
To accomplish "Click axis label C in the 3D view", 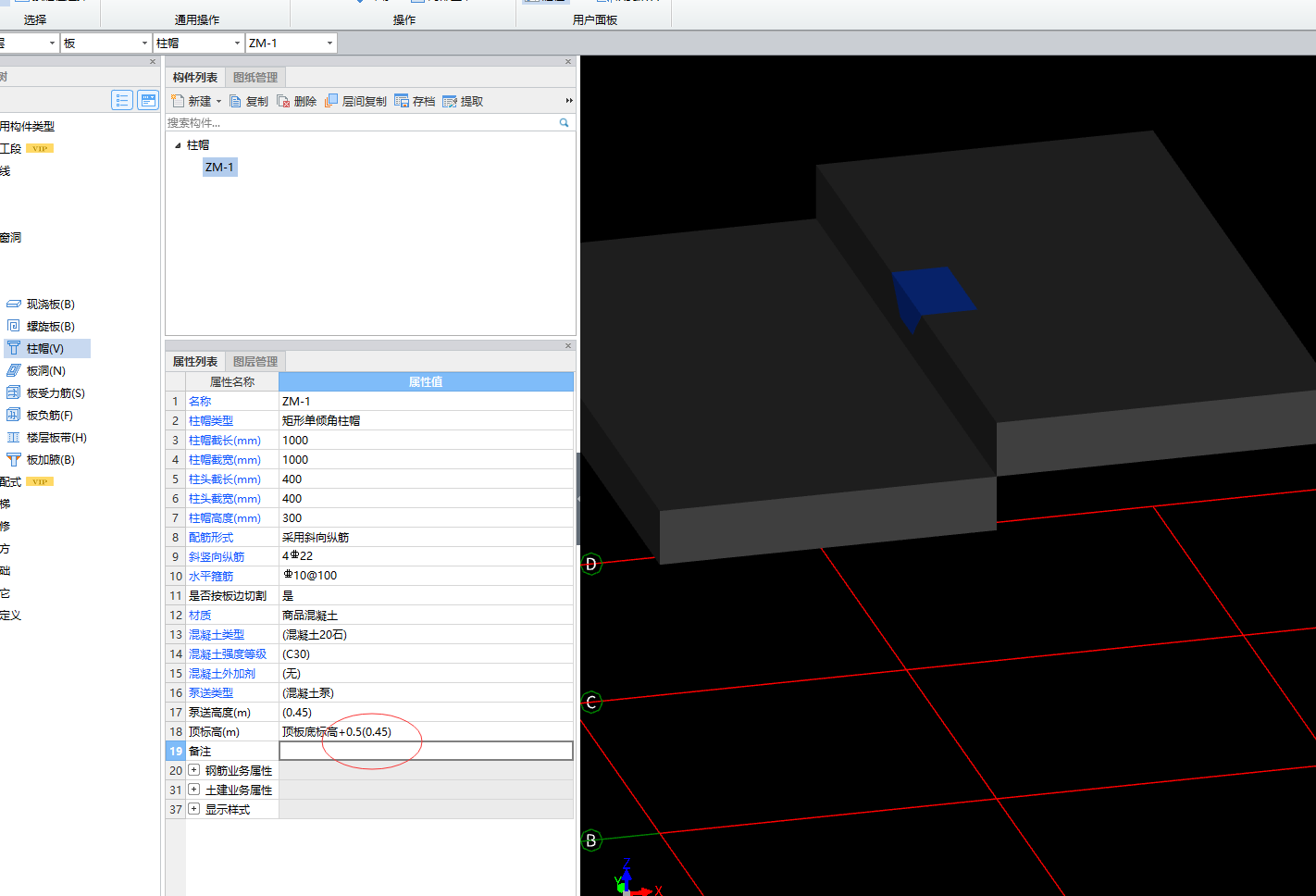I will pos(591,703).
